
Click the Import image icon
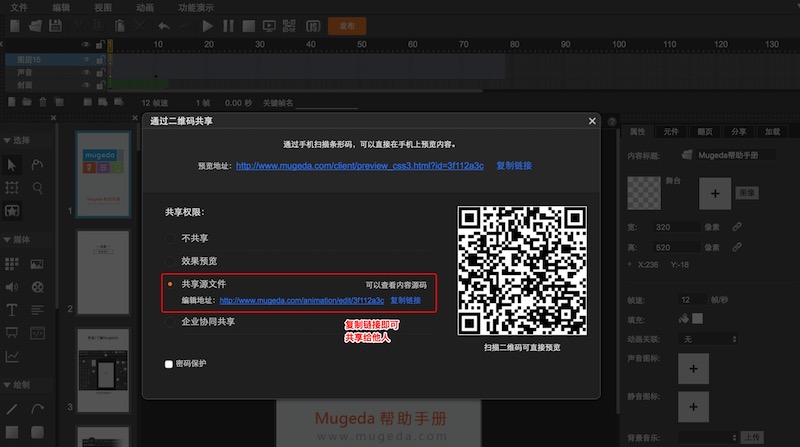[x=37, y=264]
